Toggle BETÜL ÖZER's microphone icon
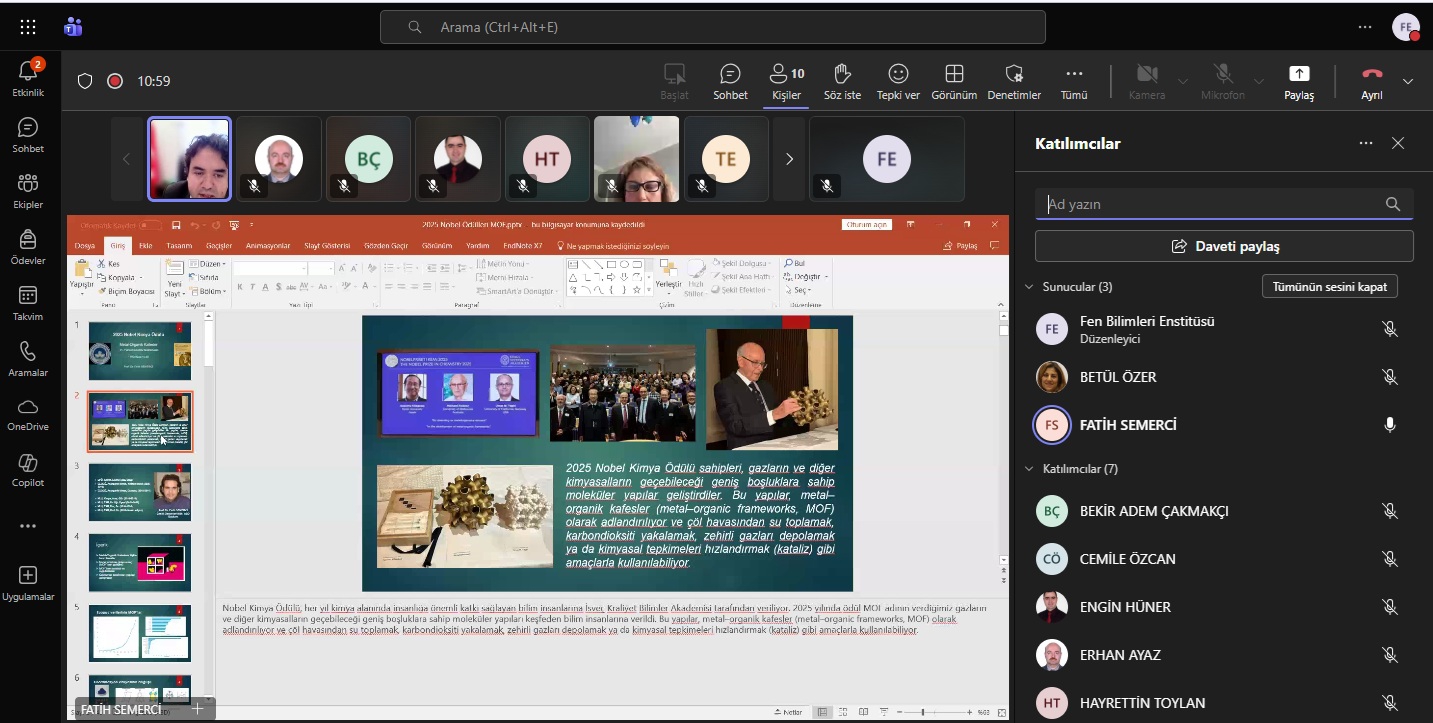The image size is (1433, 723). 1389,377
